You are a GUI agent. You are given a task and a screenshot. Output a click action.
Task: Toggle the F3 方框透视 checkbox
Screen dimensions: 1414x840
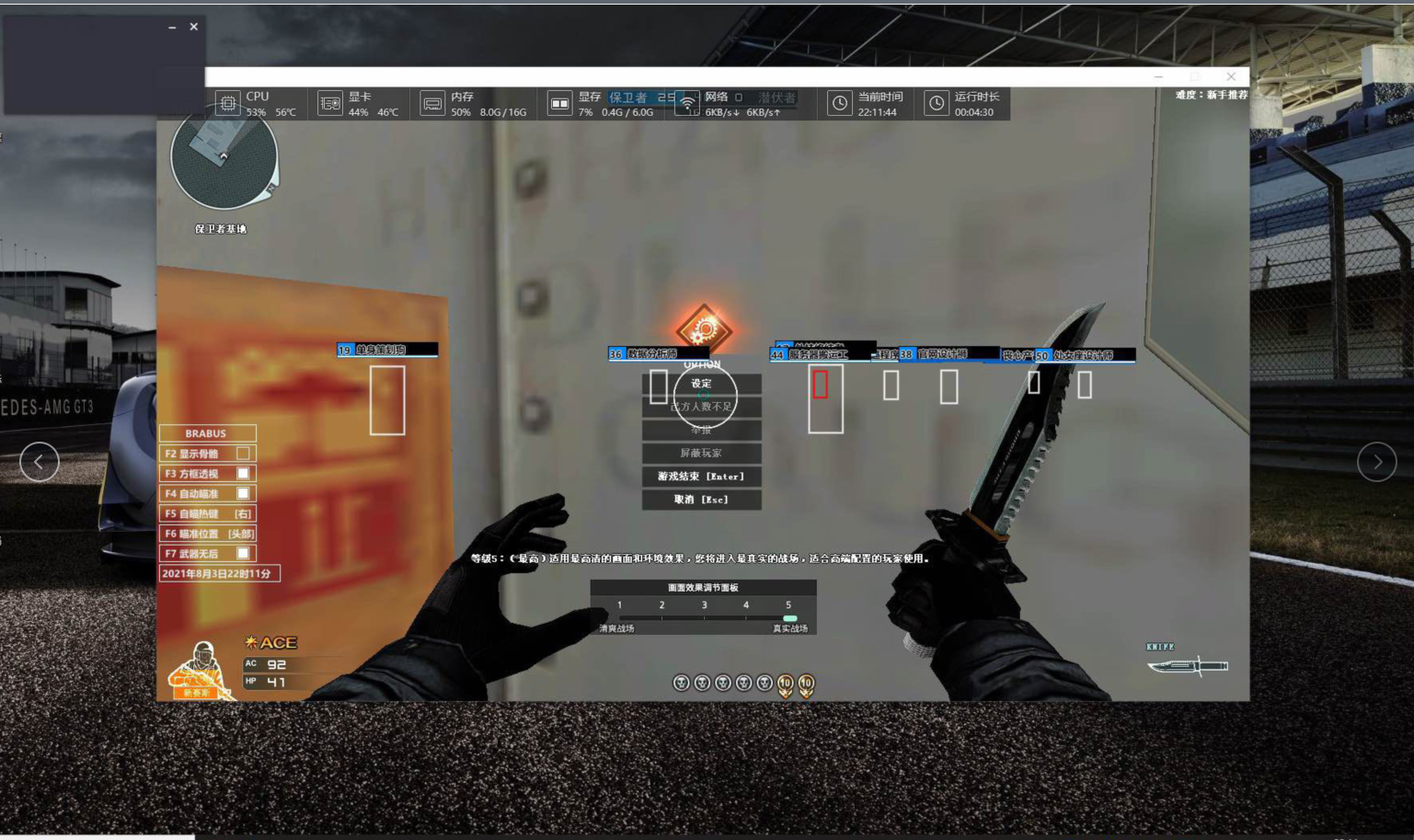243,474
